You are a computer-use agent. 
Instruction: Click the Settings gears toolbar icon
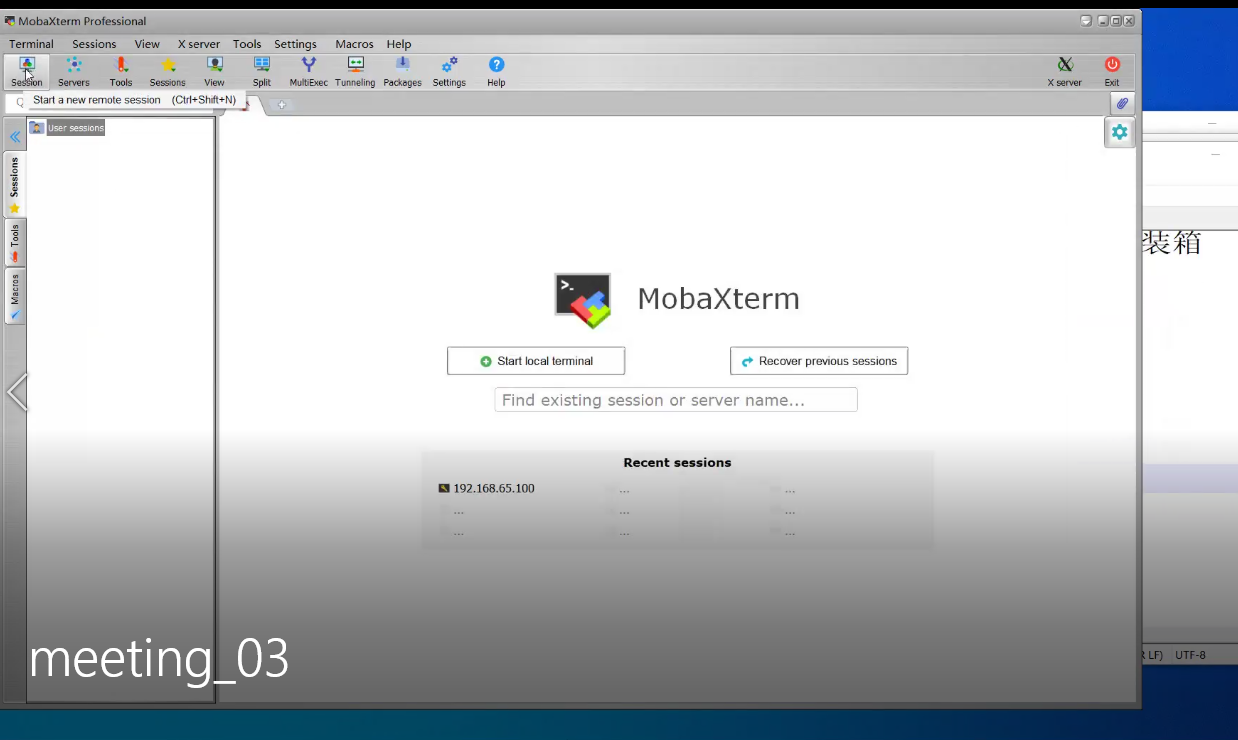point(449,71)
